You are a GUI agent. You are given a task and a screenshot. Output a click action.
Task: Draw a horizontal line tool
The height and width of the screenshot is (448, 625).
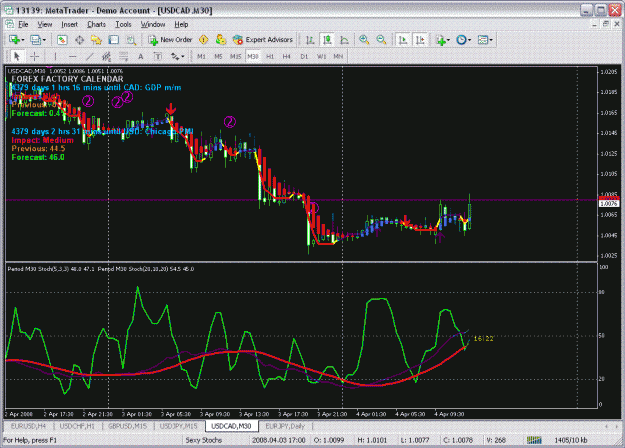pyautogui.click(x=72, y=57)
